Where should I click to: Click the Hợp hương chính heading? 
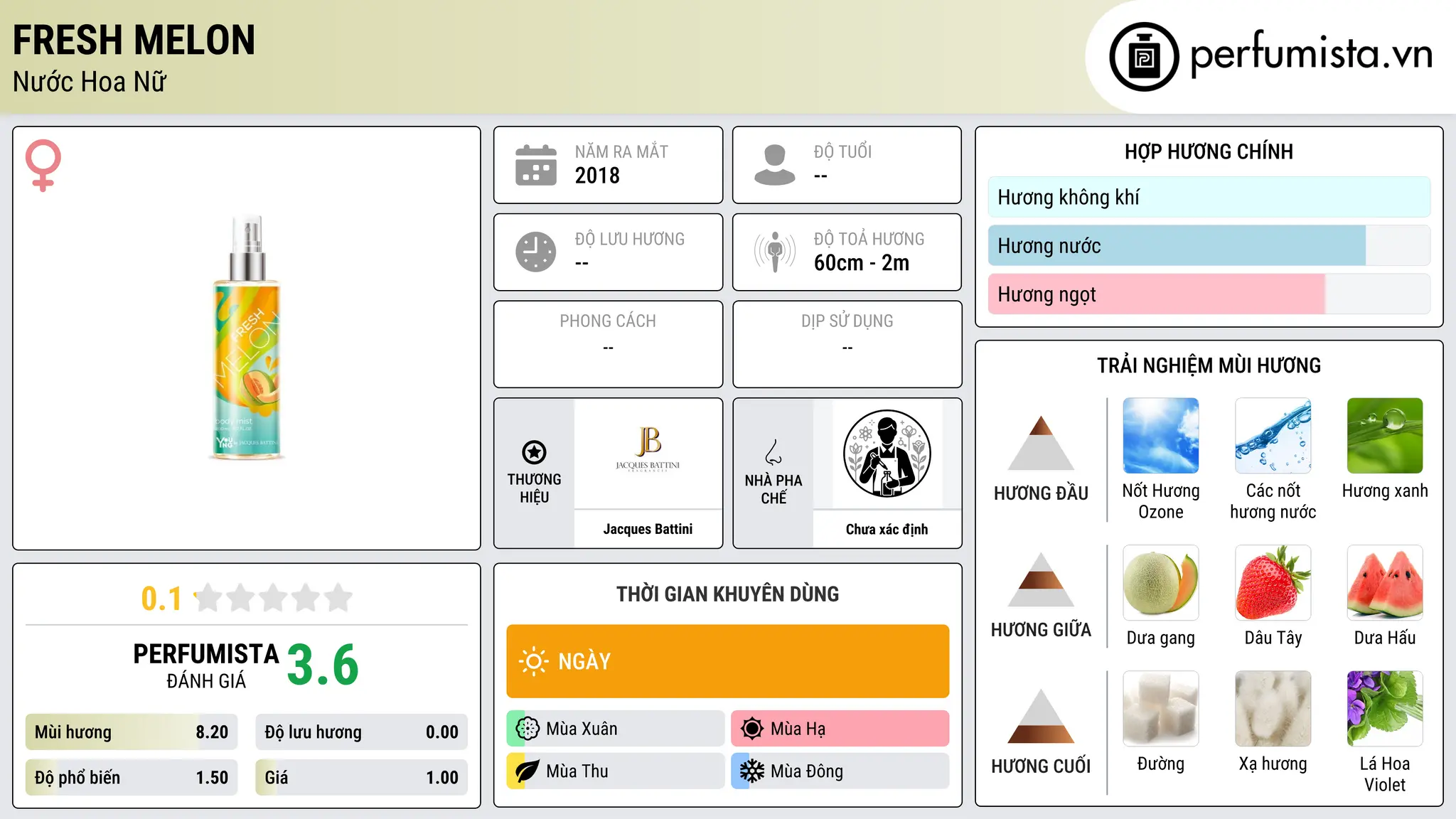pos(1209,151)
